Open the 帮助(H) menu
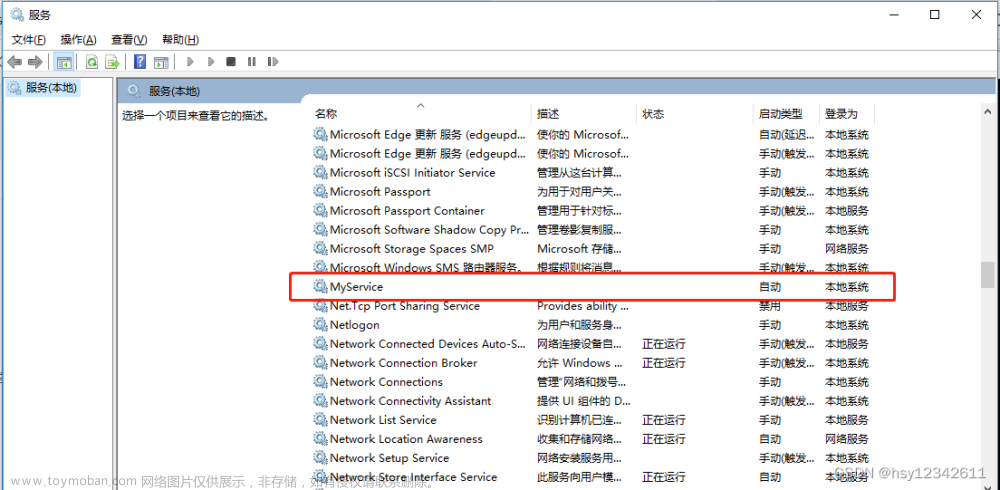This screenshot has width=1000, height=490. pos(180,40)
